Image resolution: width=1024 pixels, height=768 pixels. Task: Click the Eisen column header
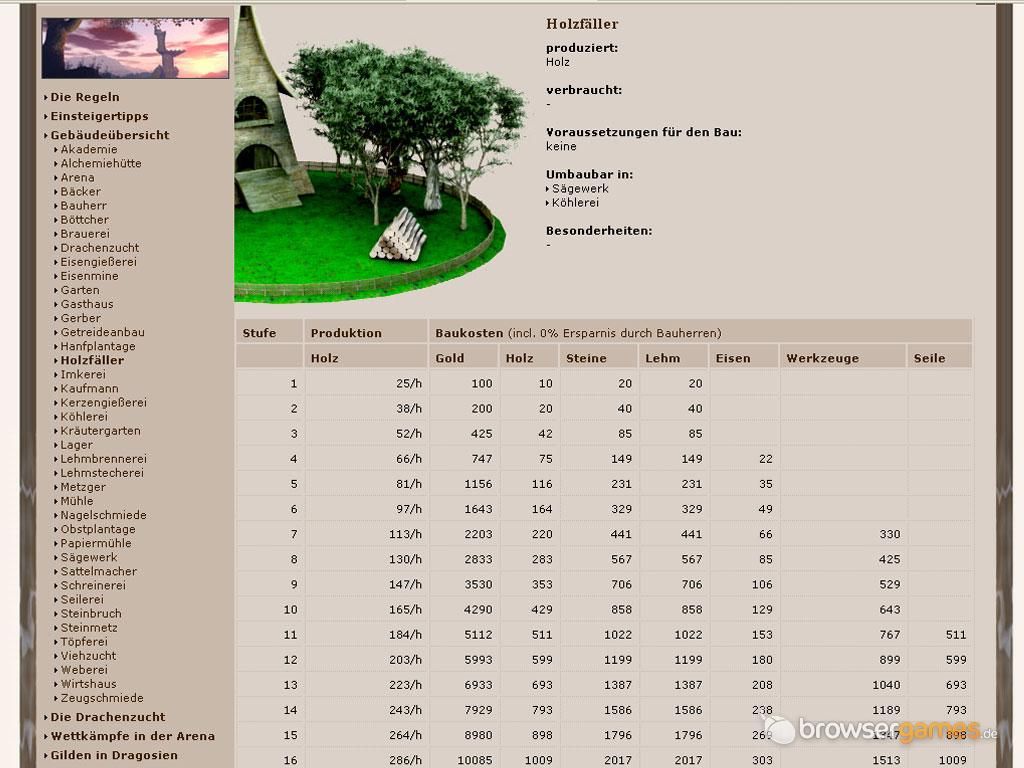[733, 359]
